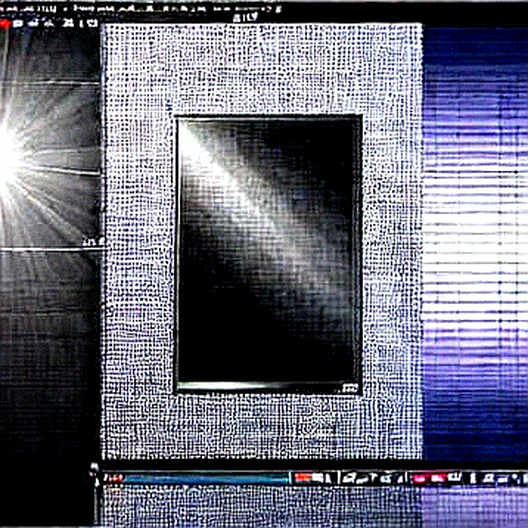The image size is (528, 528).
Task: Click the small label on left panel edge
Action: pos(93,242)
